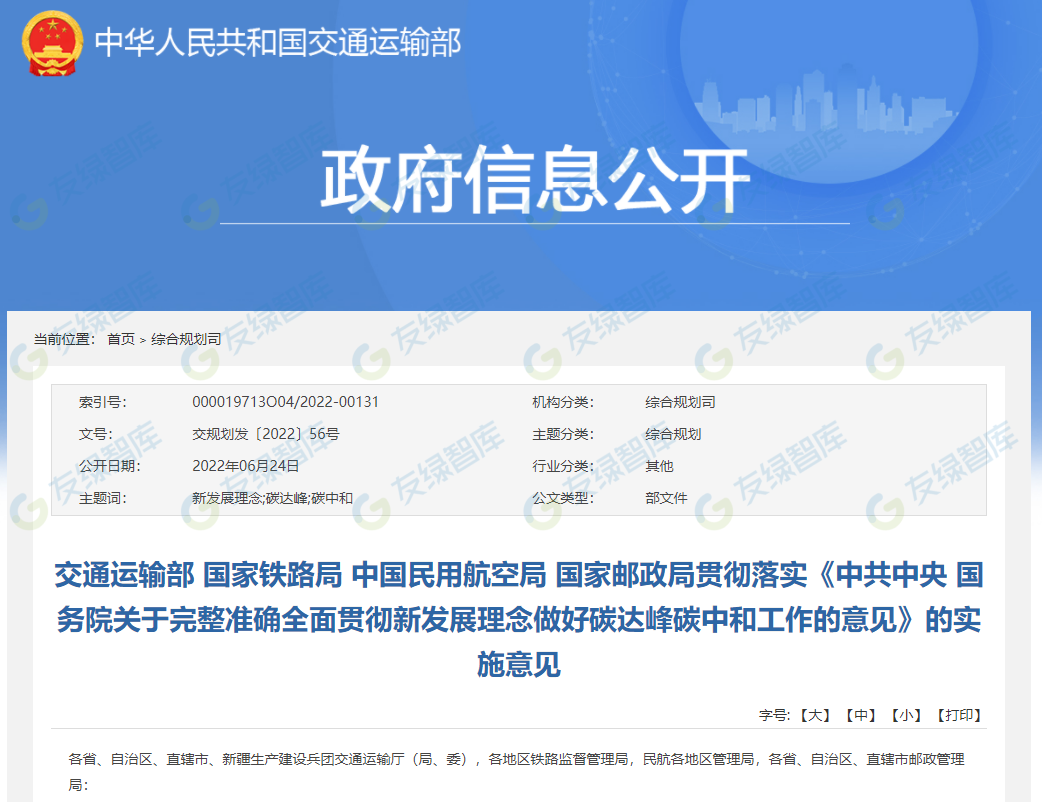
Task: Click the blue article title heading
Action: 518,619
